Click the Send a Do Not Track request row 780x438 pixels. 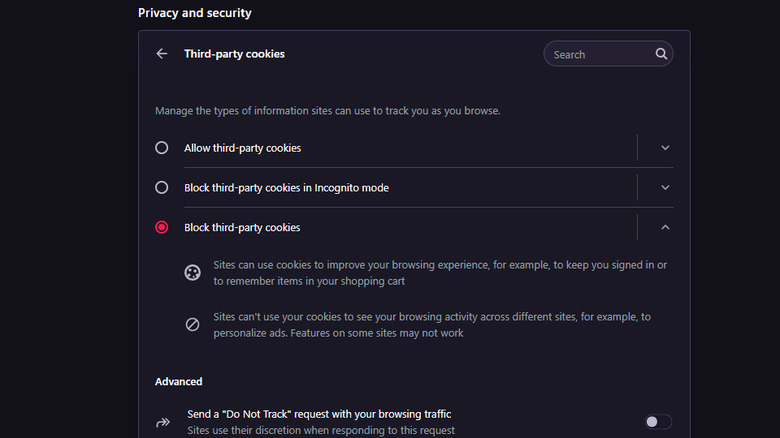click(x=319, y=414)
